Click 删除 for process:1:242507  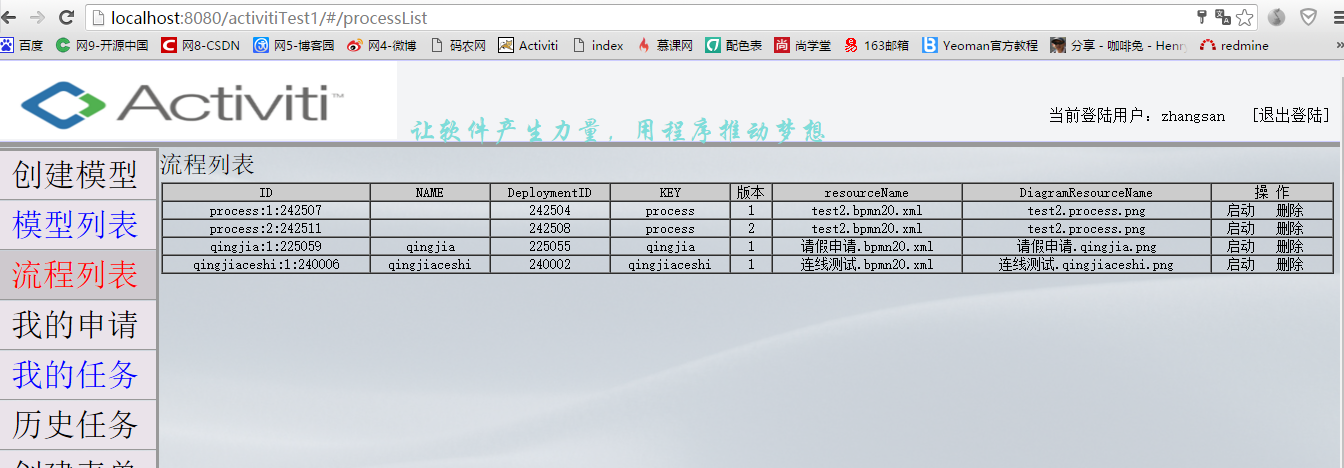click(1290, 211)
